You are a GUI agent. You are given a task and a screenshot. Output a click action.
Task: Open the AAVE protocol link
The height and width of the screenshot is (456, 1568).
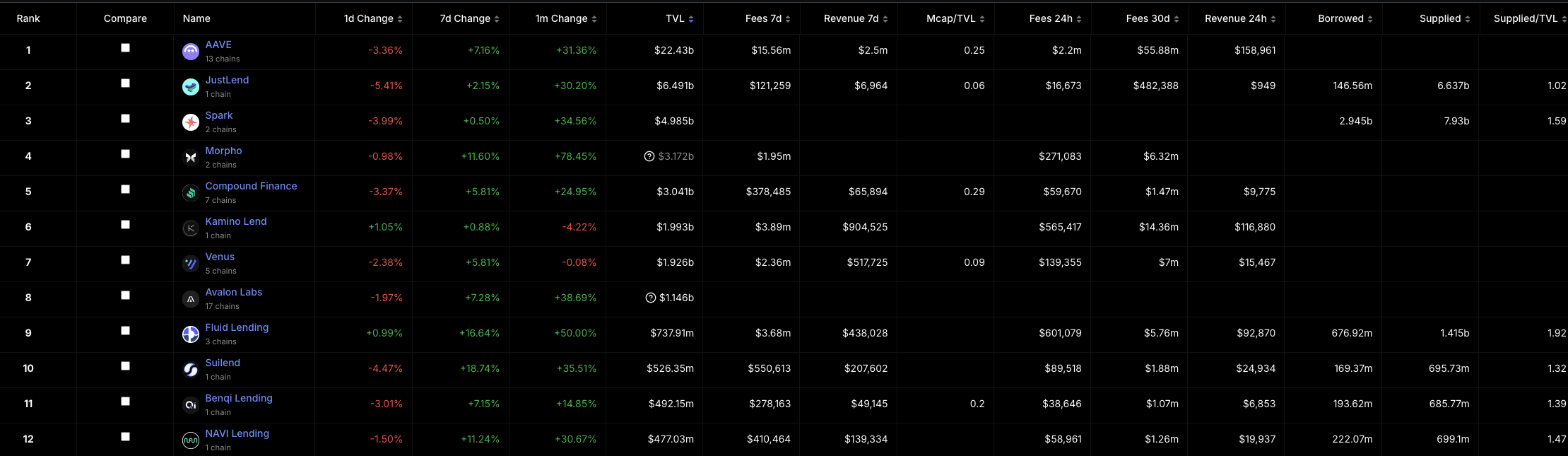click(x=218, y=45)
